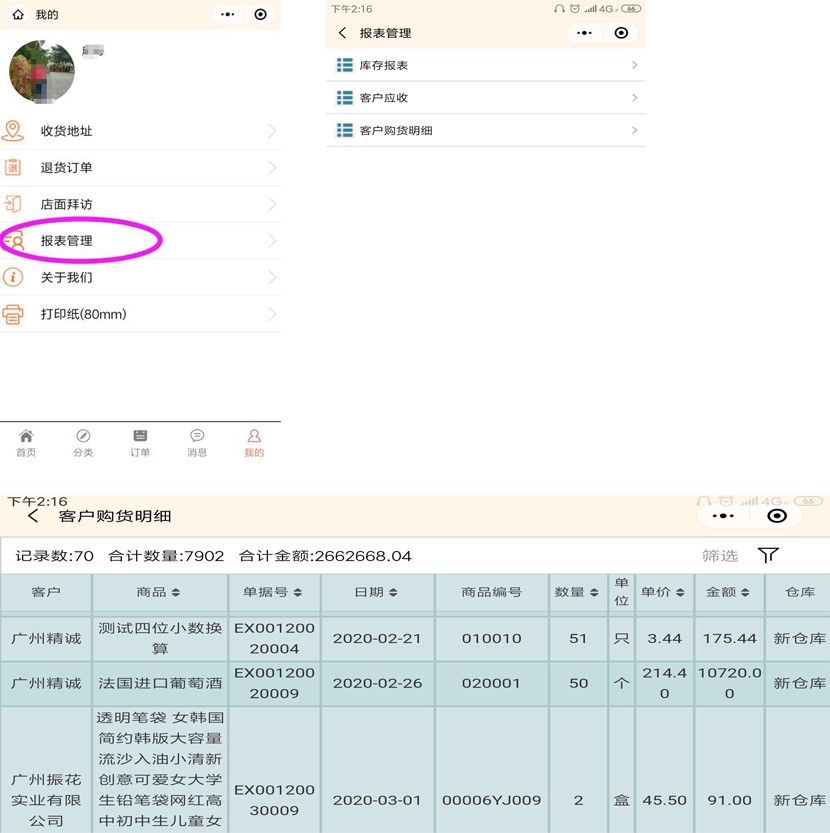Open the 收货地址 location pin icon

13,131
